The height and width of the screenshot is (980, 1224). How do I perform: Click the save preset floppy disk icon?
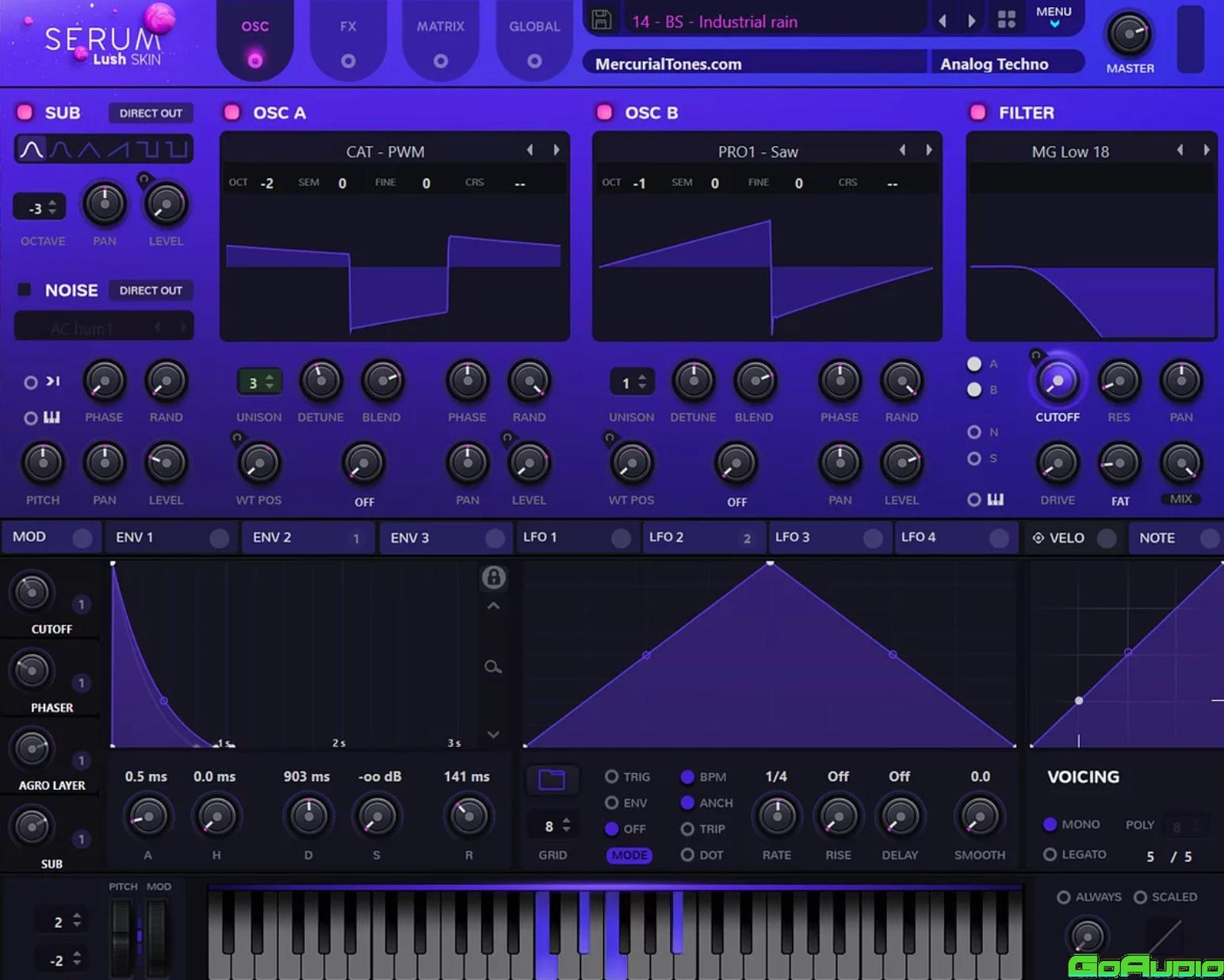coord(602,20)
